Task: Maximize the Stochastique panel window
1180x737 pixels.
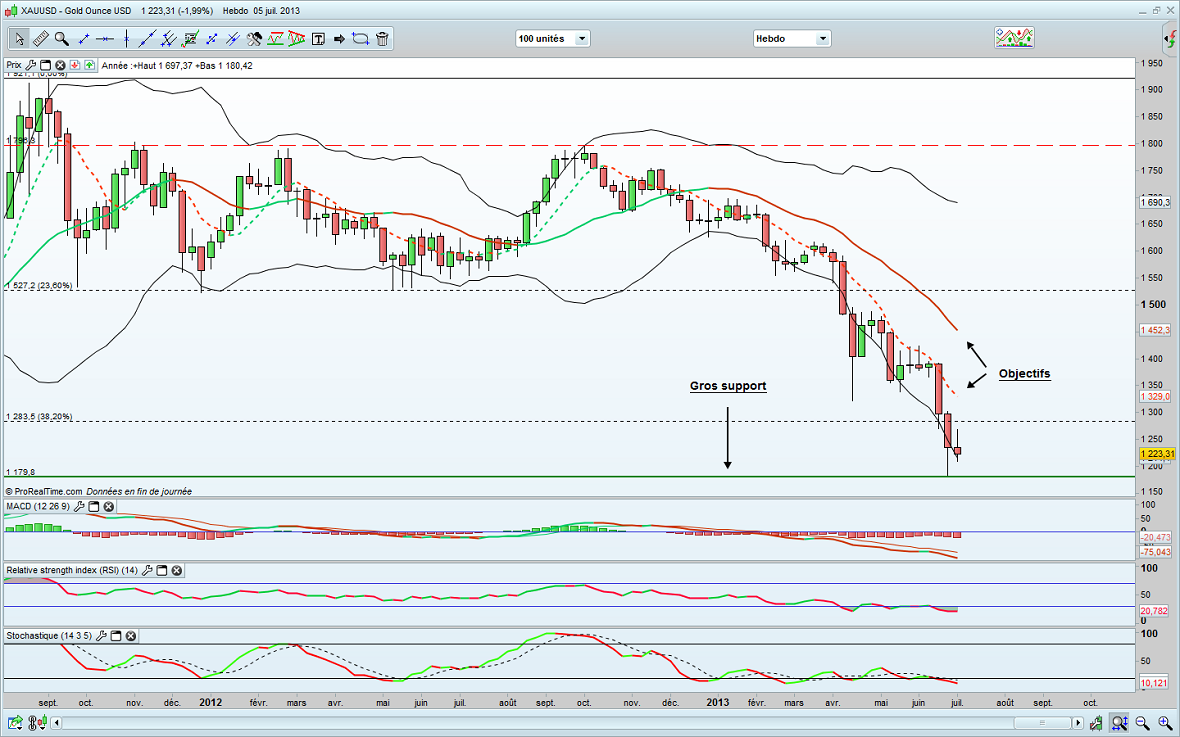Action: tap(115, 635)
